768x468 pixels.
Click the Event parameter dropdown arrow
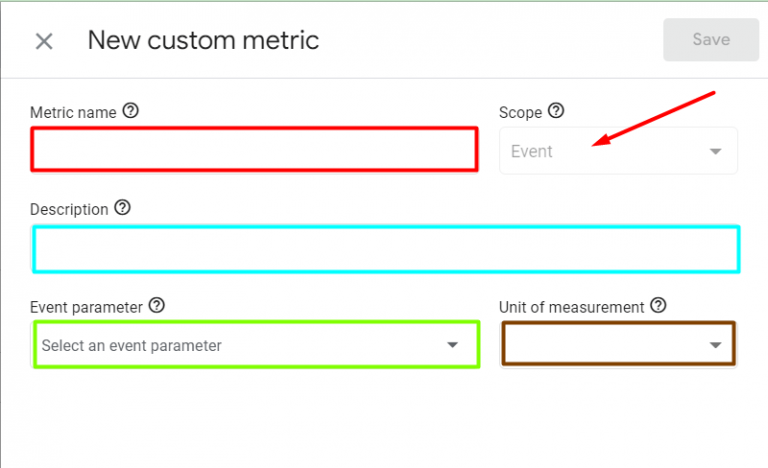pos(453,345)
